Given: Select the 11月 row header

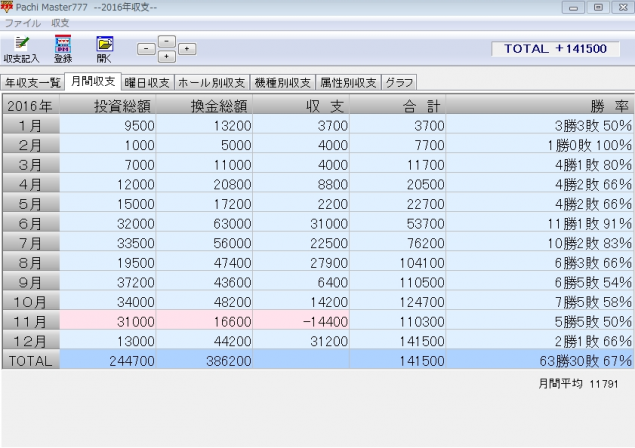Looking at the screenshot, I should (x=31, y=321).
